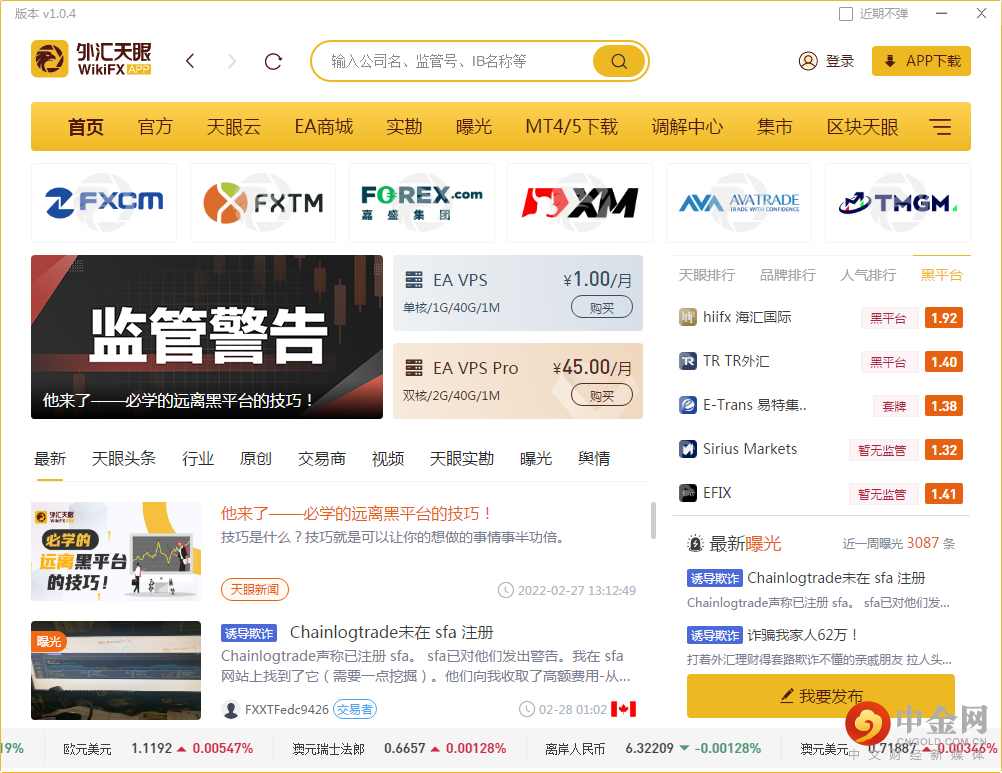1002x773 pixels.
Task: Click the 必学的远离黑平台的技巧 article thumbnail
Action: 116,551
